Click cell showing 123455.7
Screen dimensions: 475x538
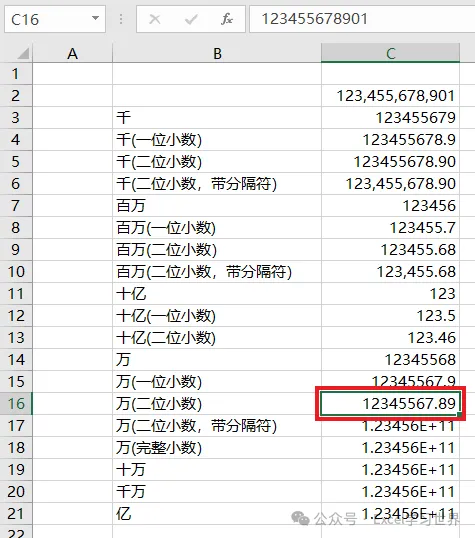[x=390, y=227]
